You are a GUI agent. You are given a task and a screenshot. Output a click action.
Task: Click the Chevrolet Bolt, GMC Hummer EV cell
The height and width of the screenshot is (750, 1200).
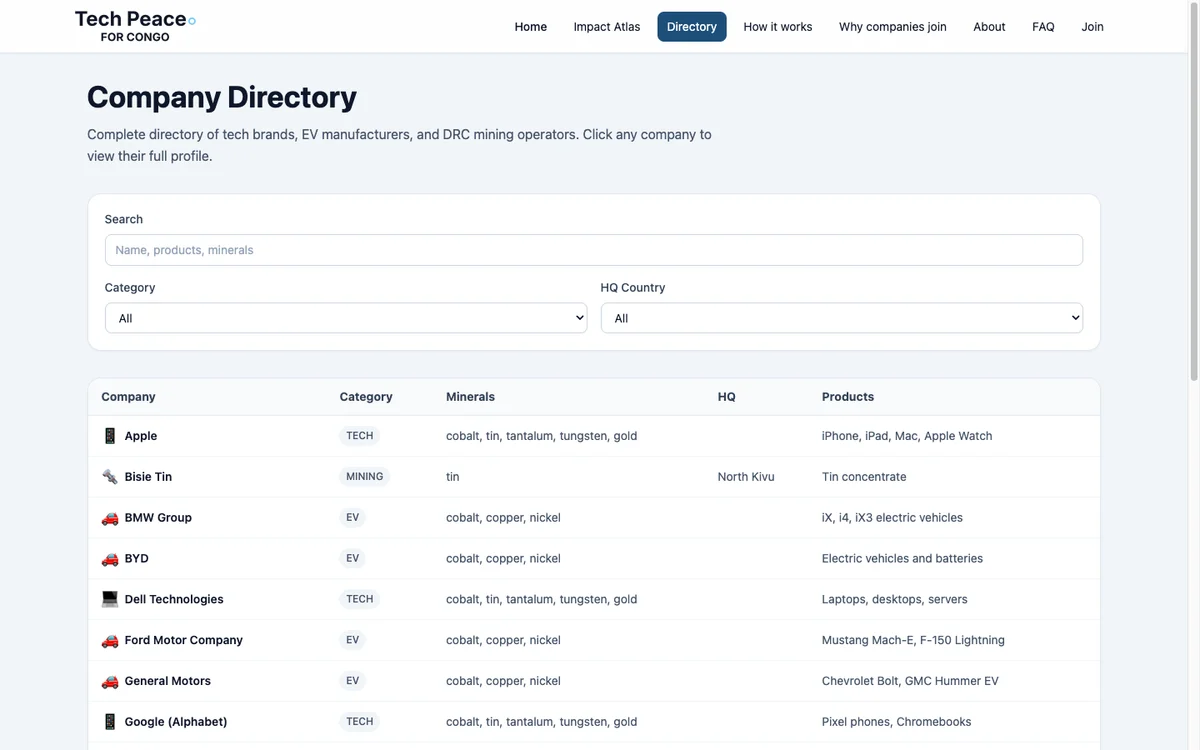point(910,681)
